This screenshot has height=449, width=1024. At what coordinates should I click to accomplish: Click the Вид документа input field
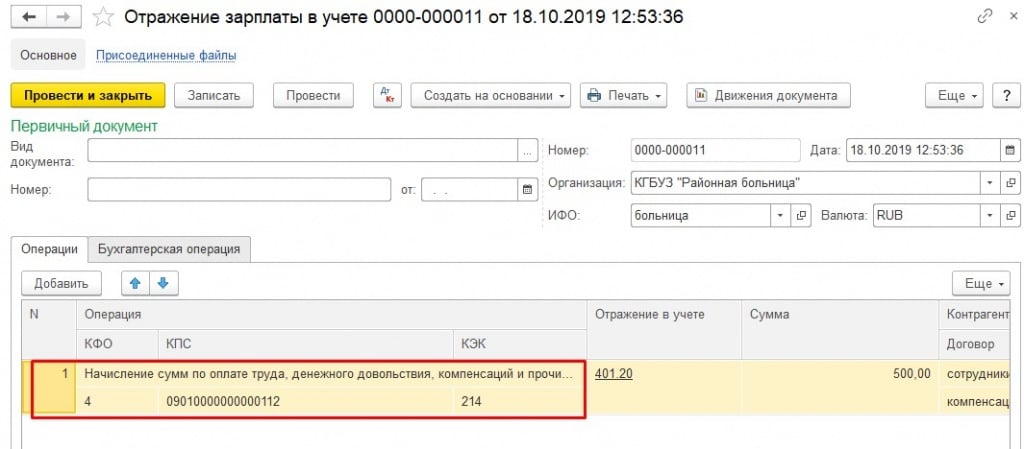pos(302,151)
